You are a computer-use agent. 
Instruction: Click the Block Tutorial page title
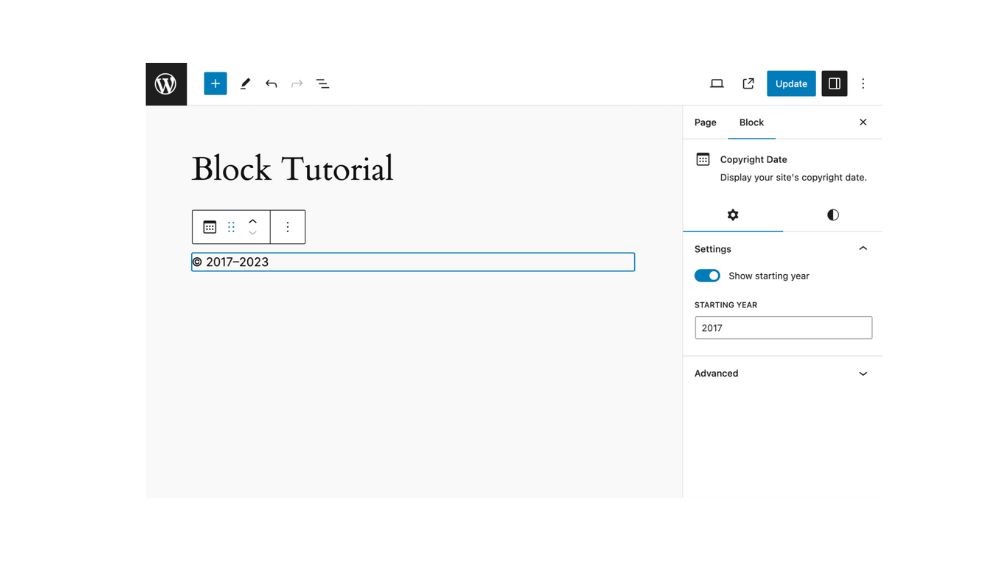click(x=293, y=169)
